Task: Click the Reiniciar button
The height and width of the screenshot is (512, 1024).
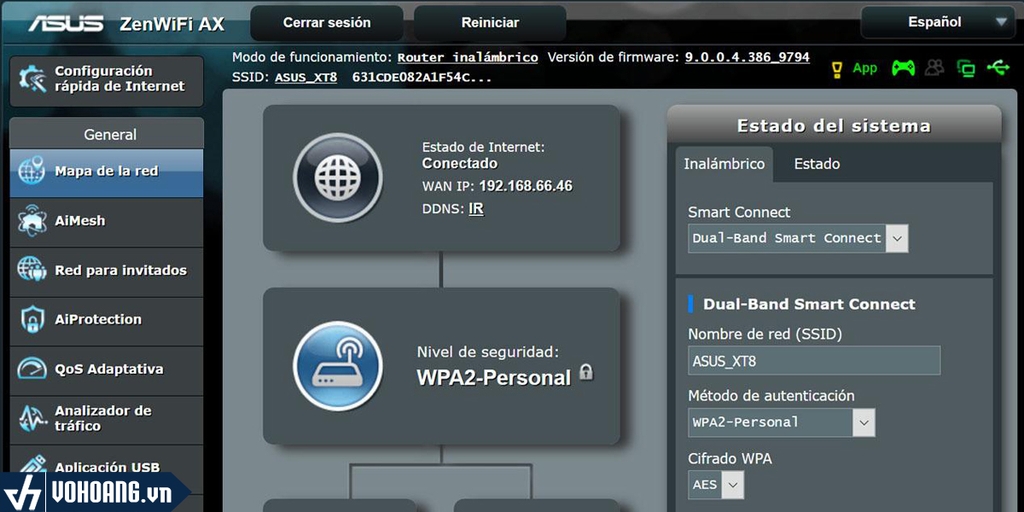Action: (490, 23)
